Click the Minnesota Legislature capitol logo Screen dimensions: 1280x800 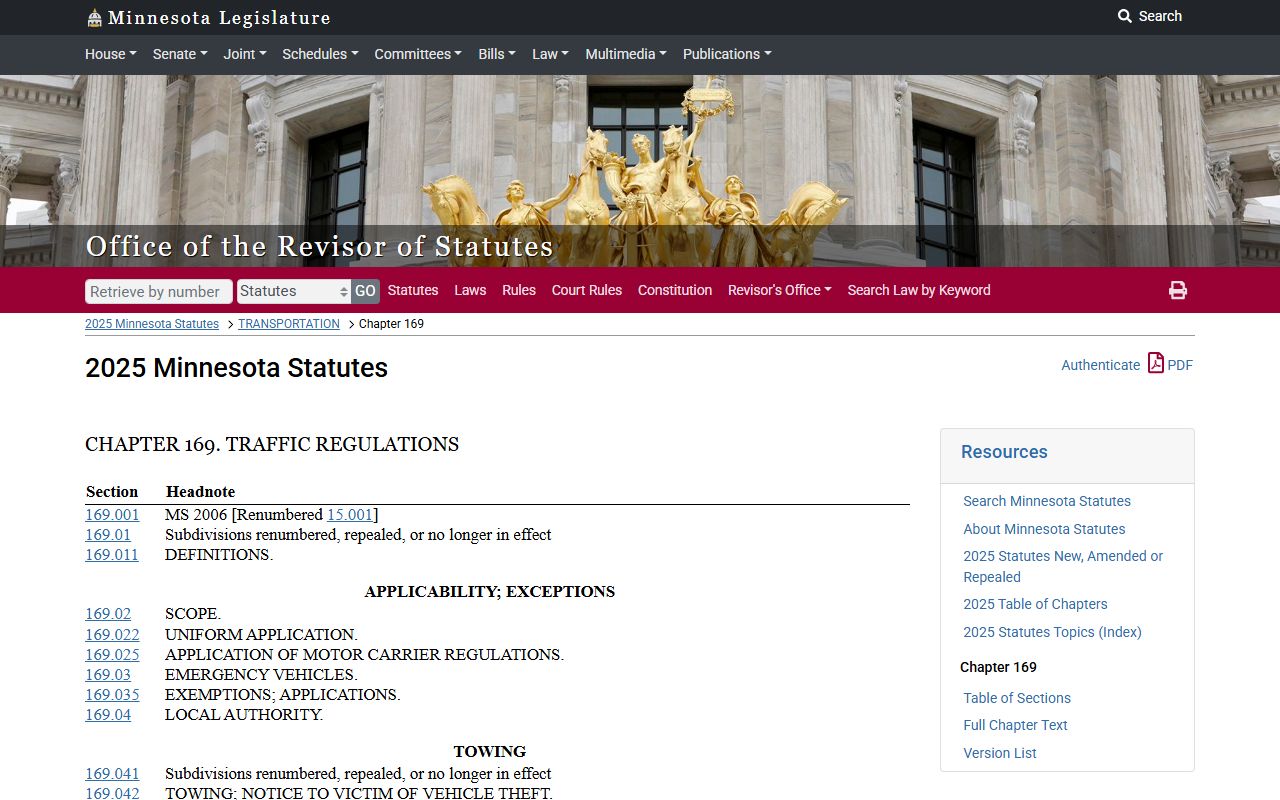coord(94,18)
